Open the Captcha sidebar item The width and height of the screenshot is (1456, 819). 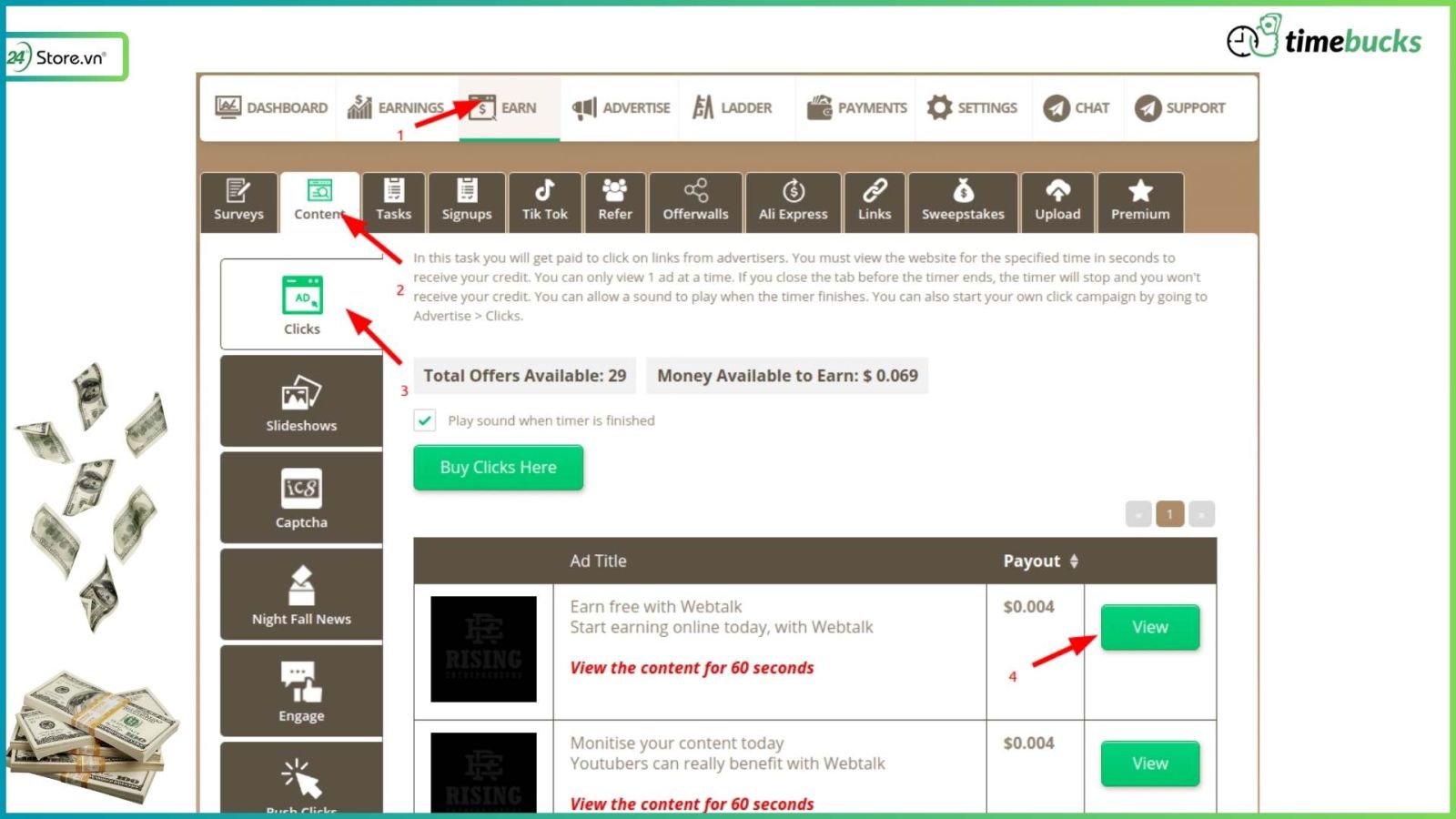(301, 498)
